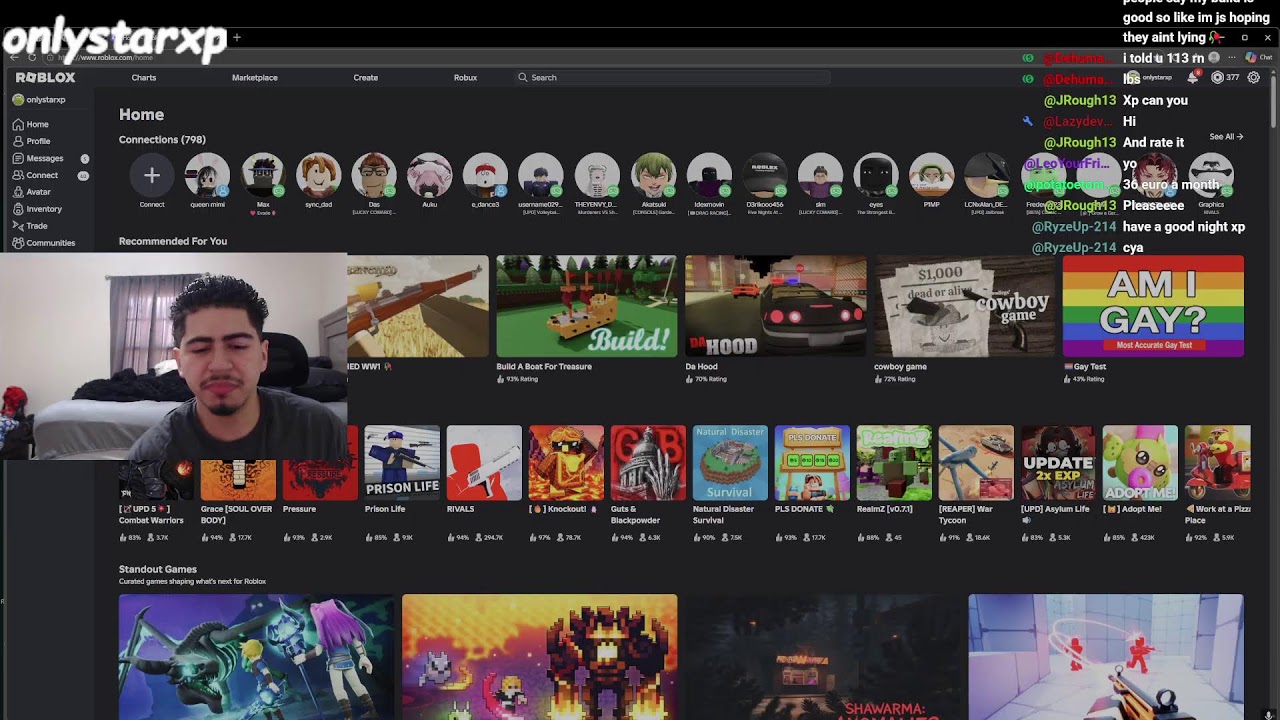Open Akatsuki's connection avatar
Image resolution: width=1280 pixels, height=720 pixels.
(x=653, y=176)
